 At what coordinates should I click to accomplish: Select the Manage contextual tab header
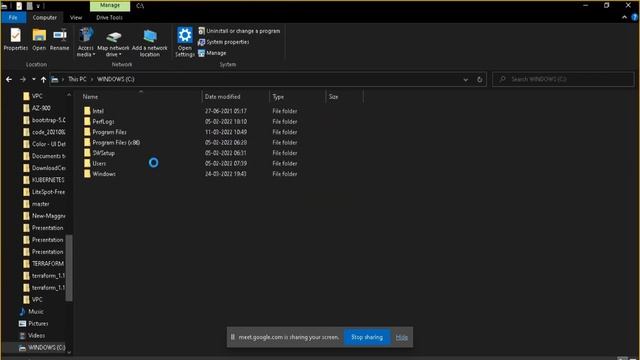110,6
